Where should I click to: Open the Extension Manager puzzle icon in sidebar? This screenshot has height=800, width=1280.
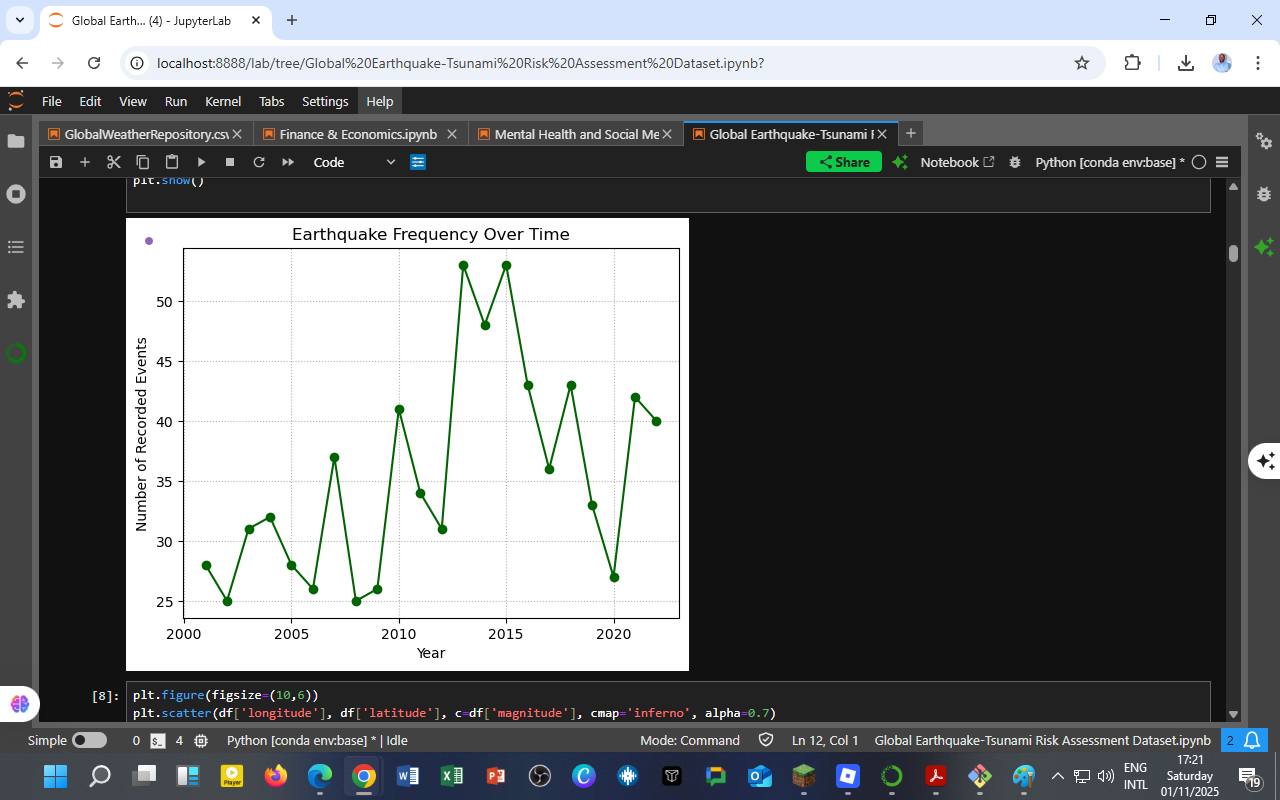(16, 300)
